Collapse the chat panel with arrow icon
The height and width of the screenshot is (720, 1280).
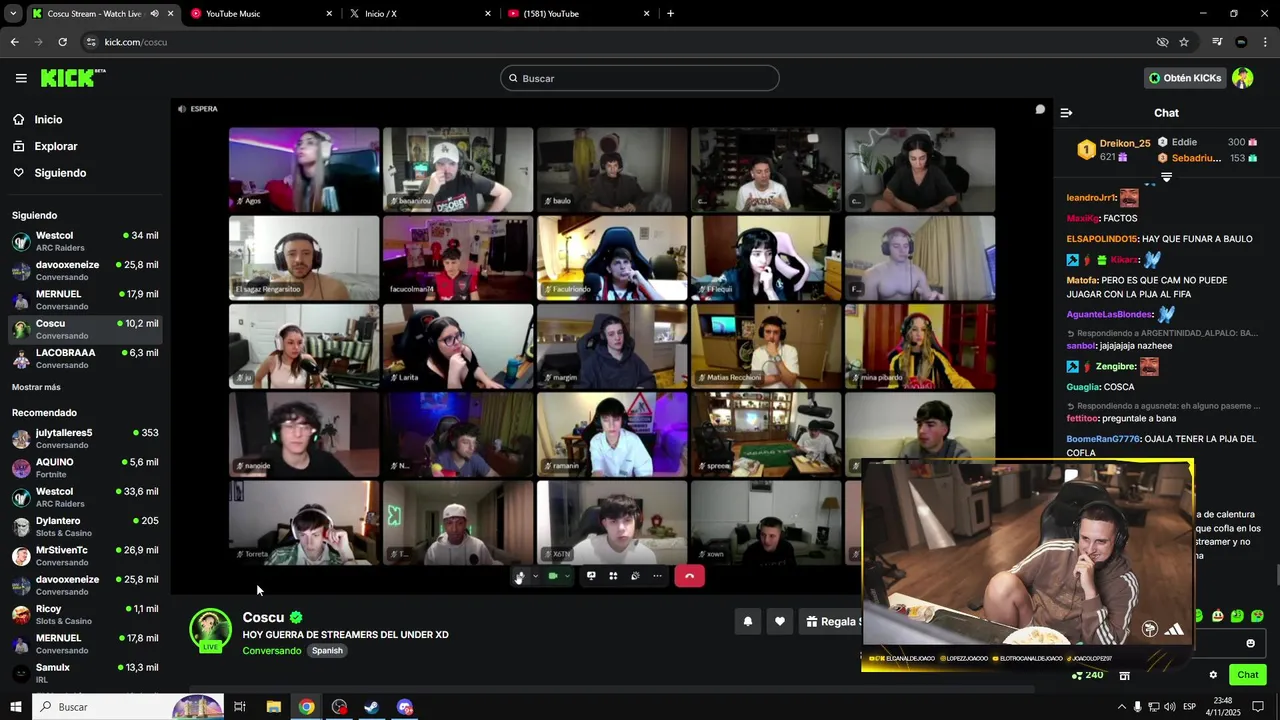click(1066, 113)
